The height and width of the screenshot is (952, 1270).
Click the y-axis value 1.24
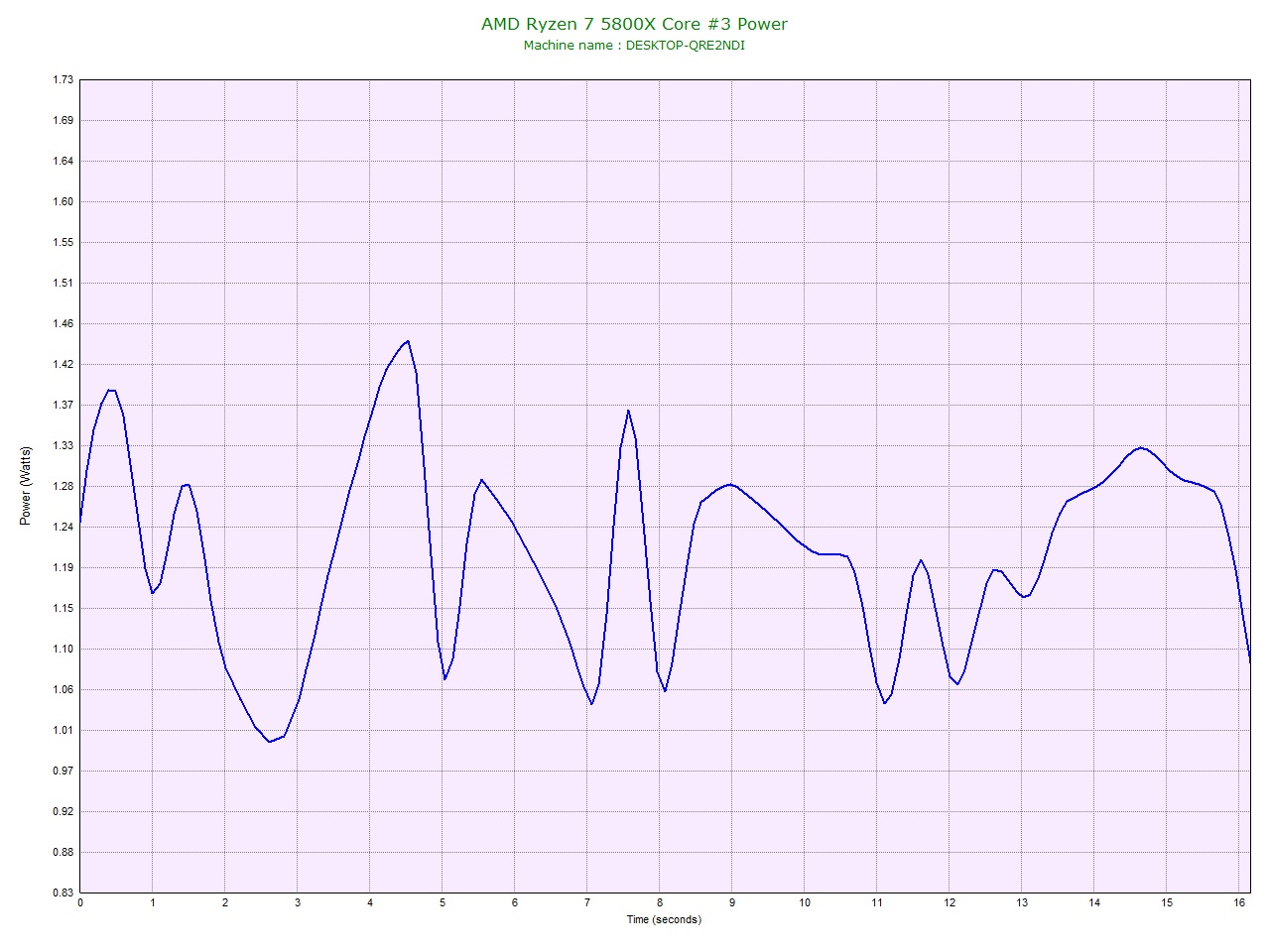(x=63, y=527)
